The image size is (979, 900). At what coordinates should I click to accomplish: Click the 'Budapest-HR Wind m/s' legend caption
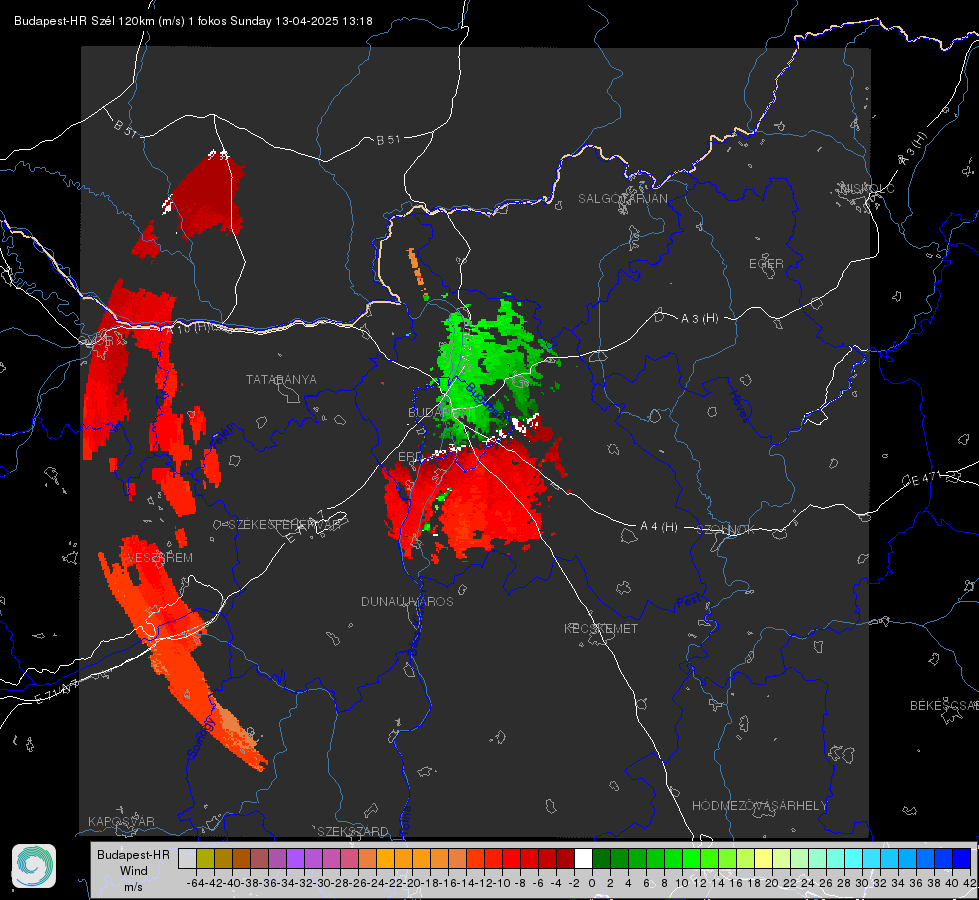[133, 871]
